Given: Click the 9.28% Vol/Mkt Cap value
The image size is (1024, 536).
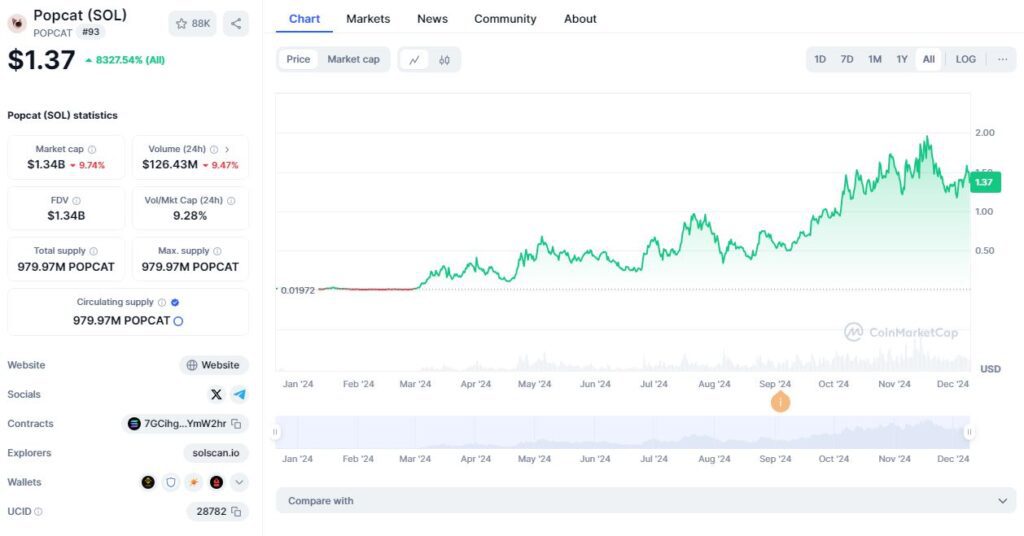Looking at the screenshot, I should (x=190, y=216).
